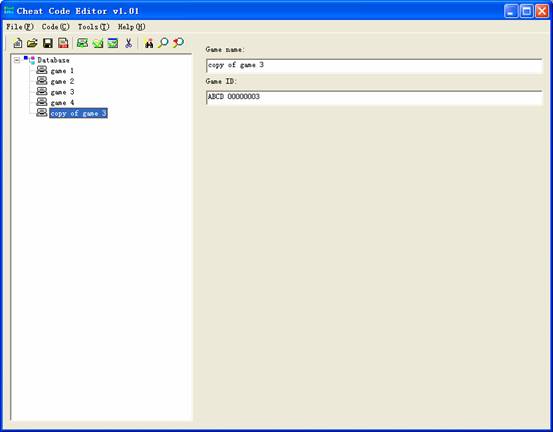The image size is (553, 432).
Task: Select game 4 in the tree
Action: click(x=62, y=103)
